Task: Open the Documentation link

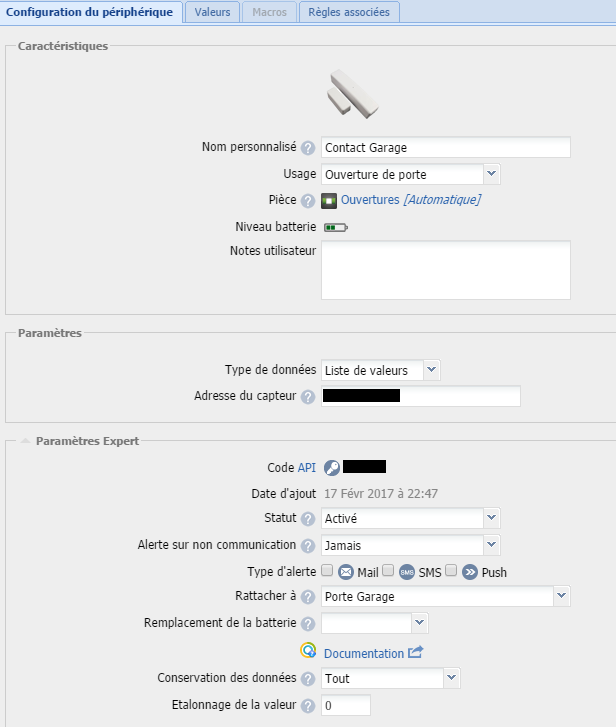Action: pos(363,653)
